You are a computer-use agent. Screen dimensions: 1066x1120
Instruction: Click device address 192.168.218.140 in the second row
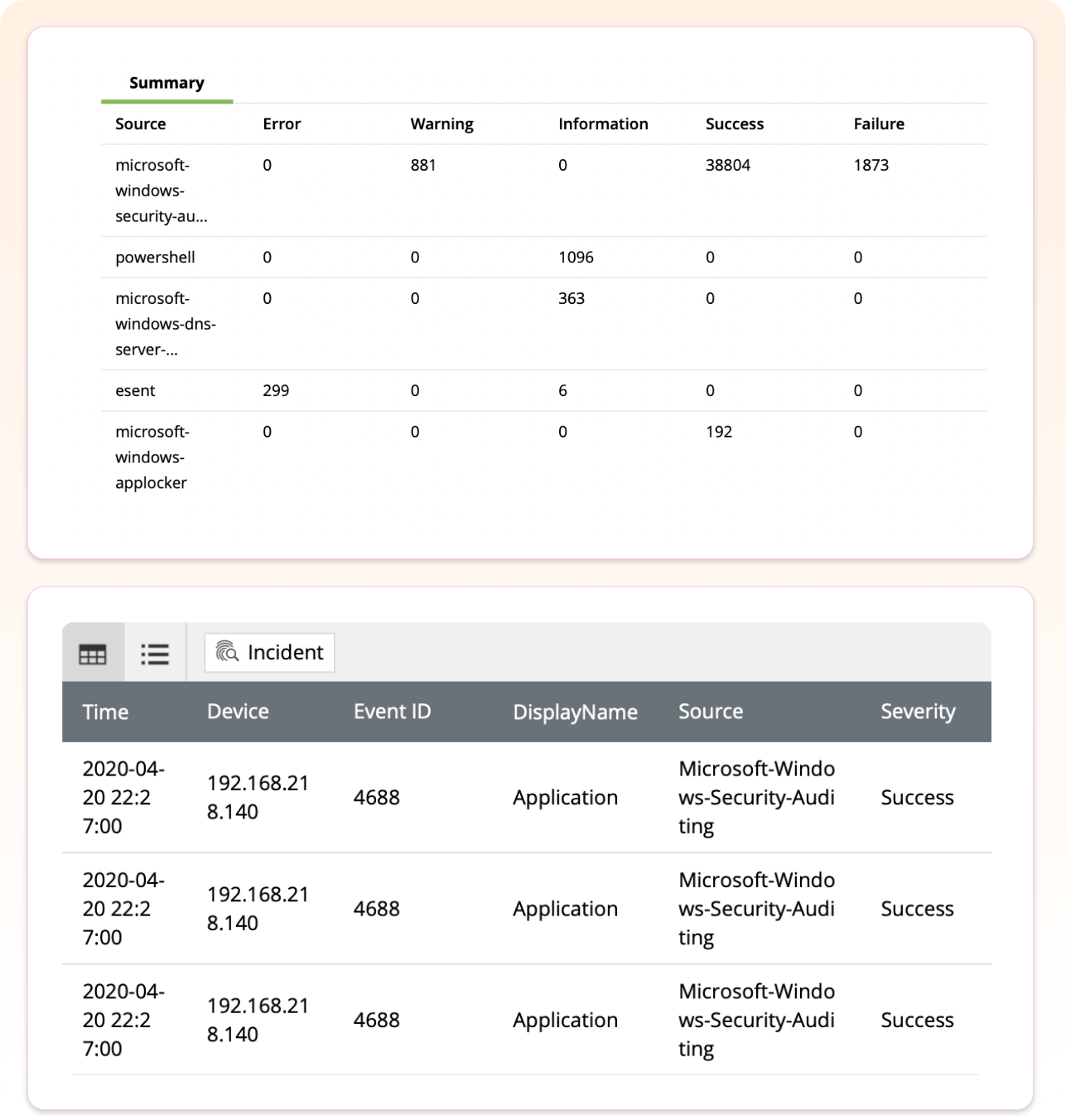pos(258,908)
